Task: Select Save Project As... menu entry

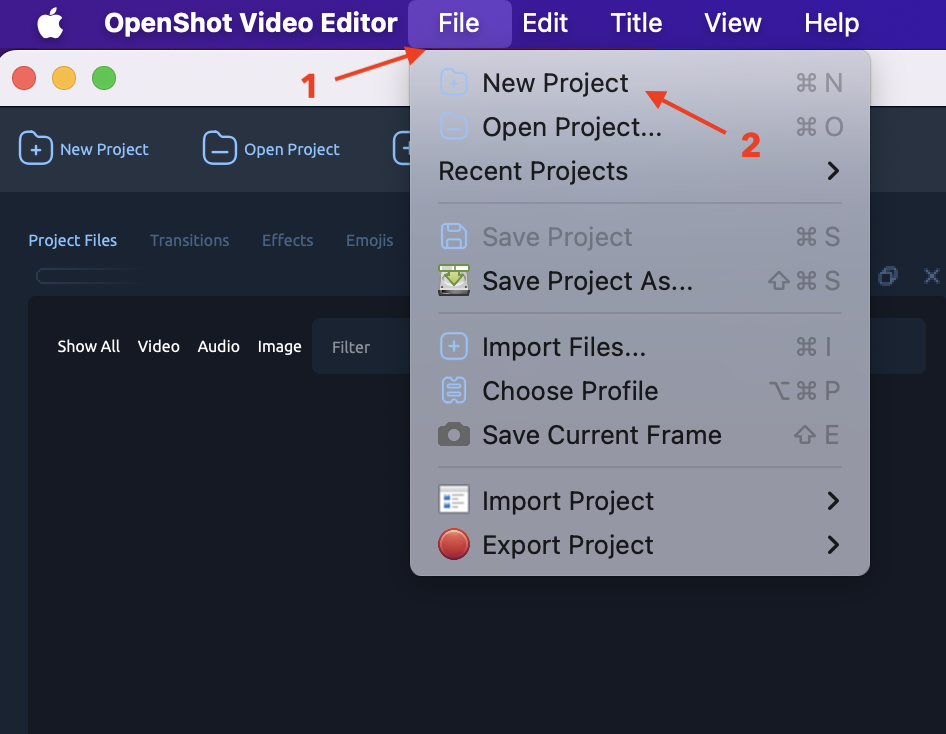Action: tap(640, 280)
